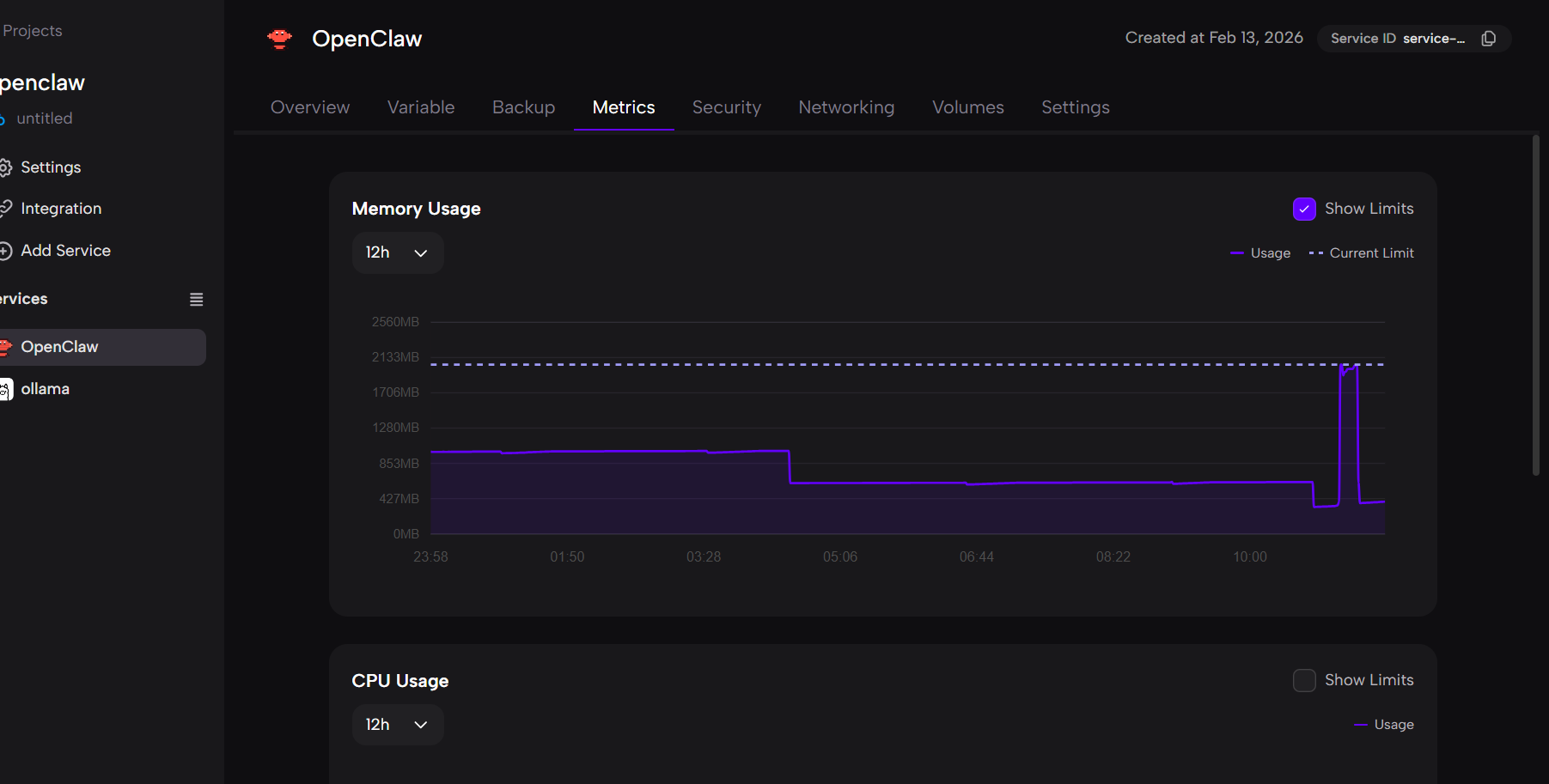Click the gear icon beside Settings in sidebar

(x=5, y=167)
